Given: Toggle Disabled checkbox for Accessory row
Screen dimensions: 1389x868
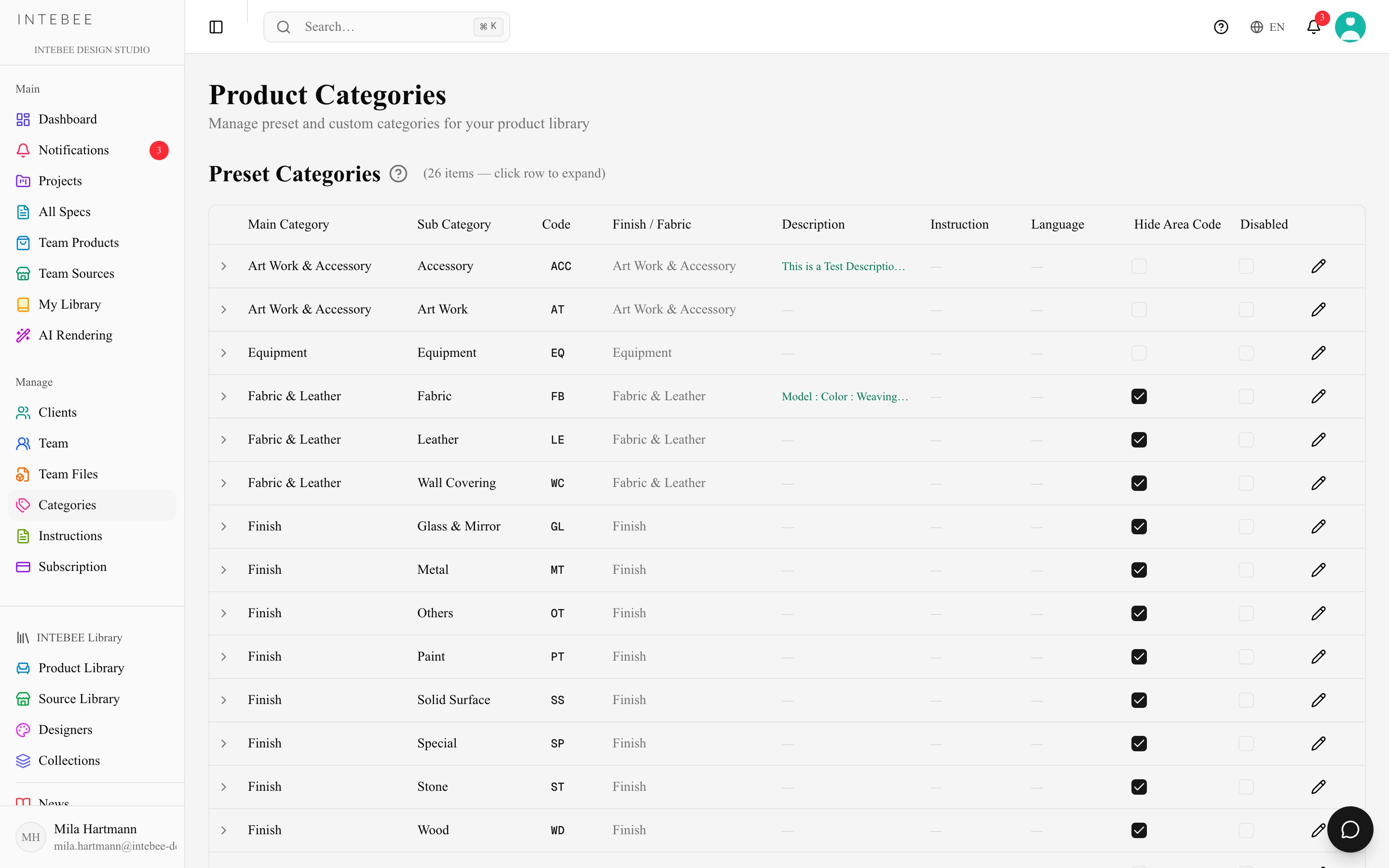Looking at the screenshot, I should click(x=1246, y=266).
